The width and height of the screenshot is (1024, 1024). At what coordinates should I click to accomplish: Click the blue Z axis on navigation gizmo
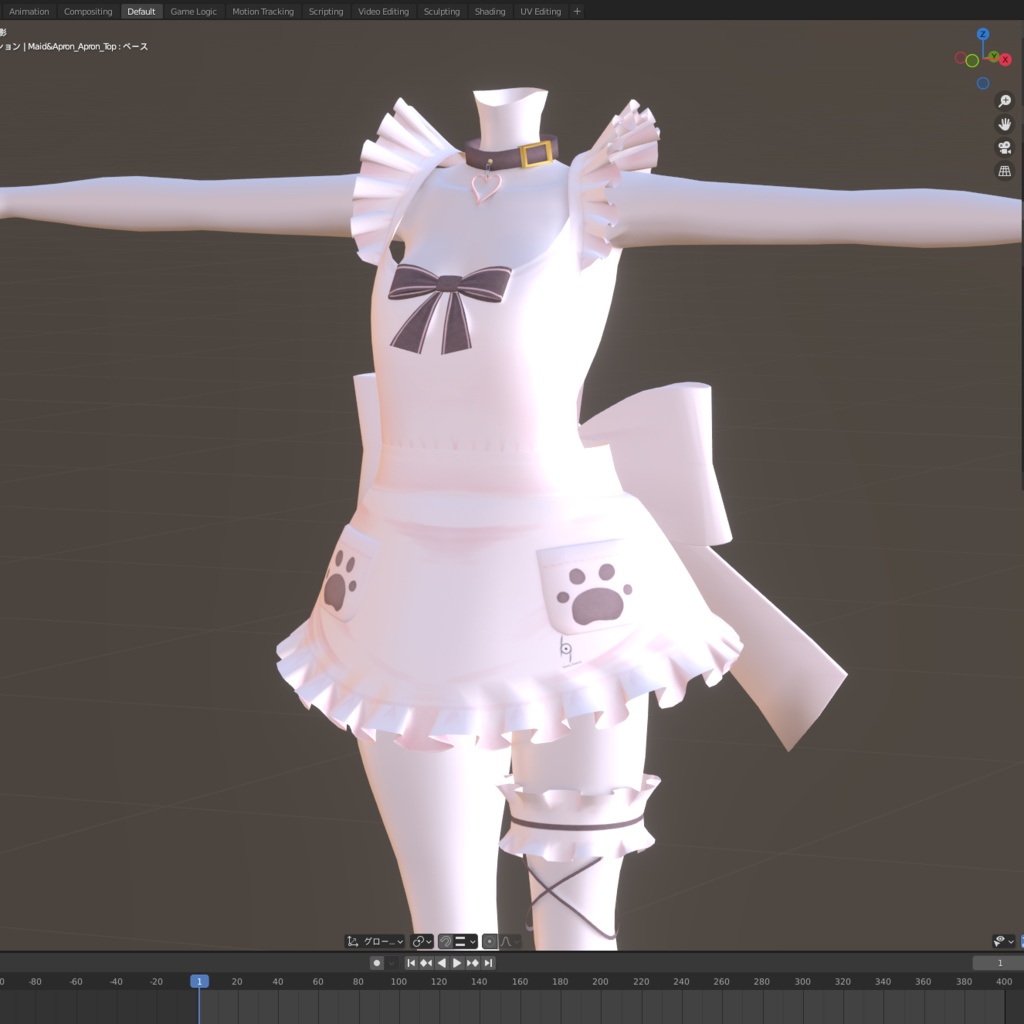point(982,35)
